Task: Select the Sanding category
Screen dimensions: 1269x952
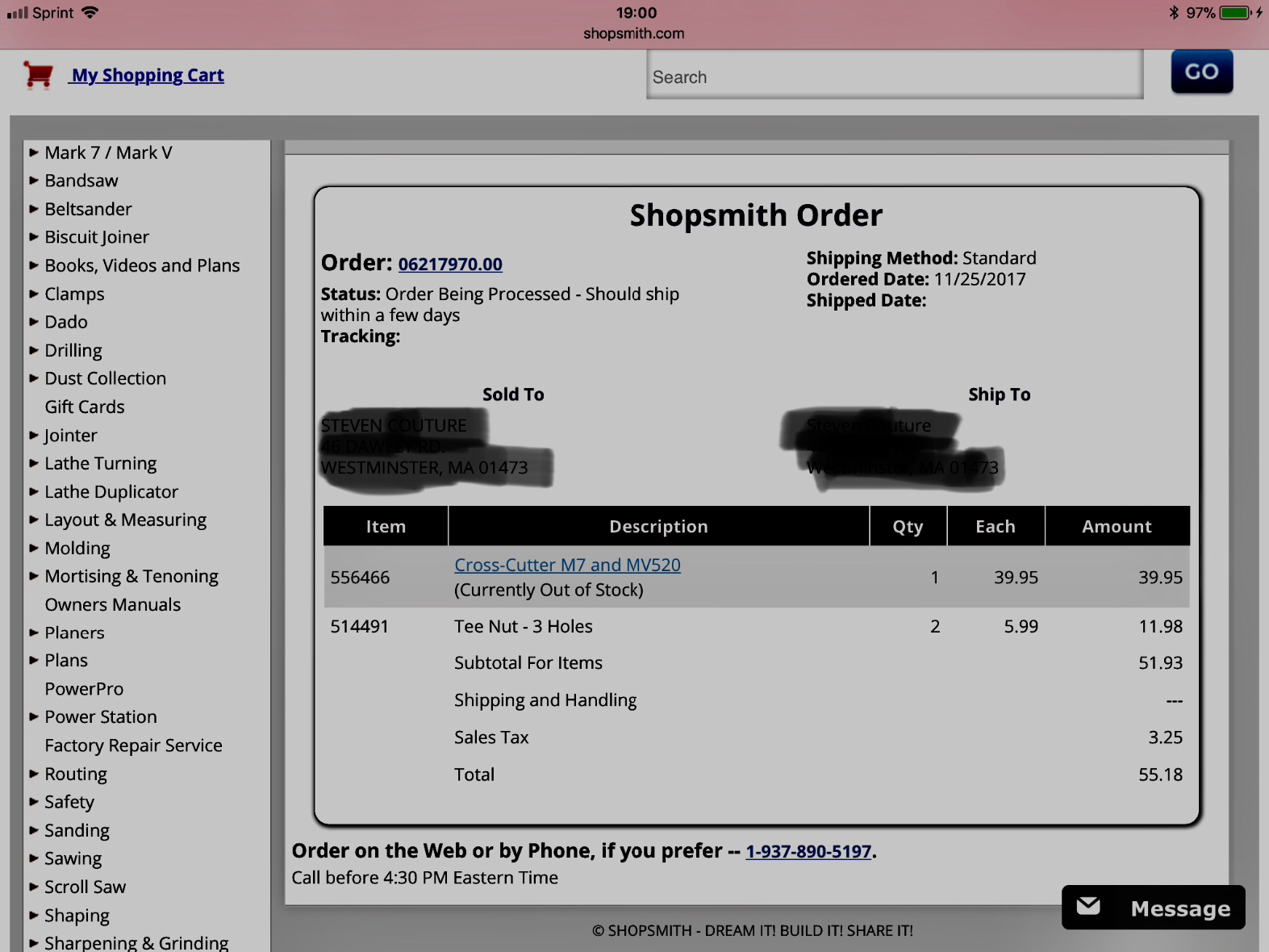Action: [x=77, y=831]
